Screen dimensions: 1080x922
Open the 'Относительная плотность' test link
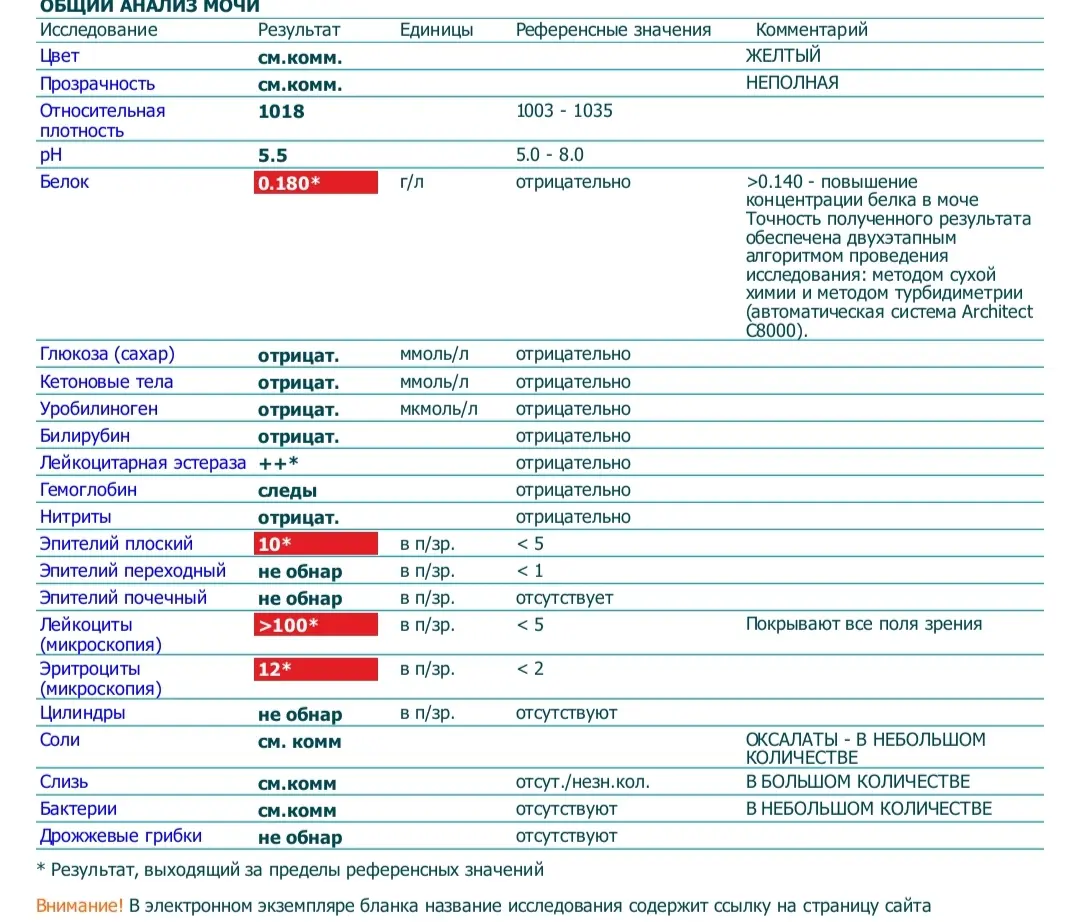pyautogui.click(x=102, y=121)
